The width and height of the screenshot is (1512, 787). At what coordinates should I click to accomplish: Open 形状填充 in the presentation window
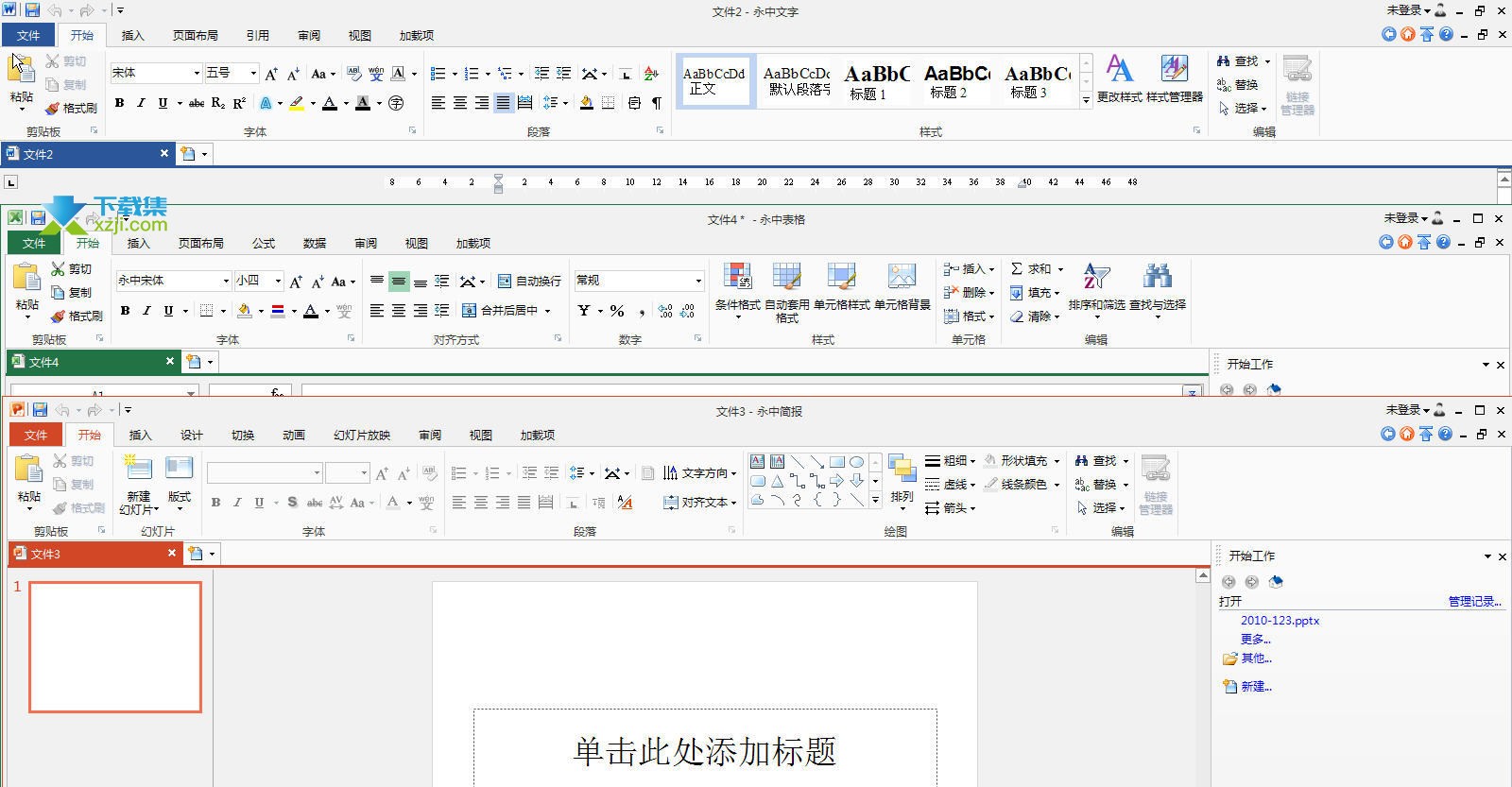1022,461
